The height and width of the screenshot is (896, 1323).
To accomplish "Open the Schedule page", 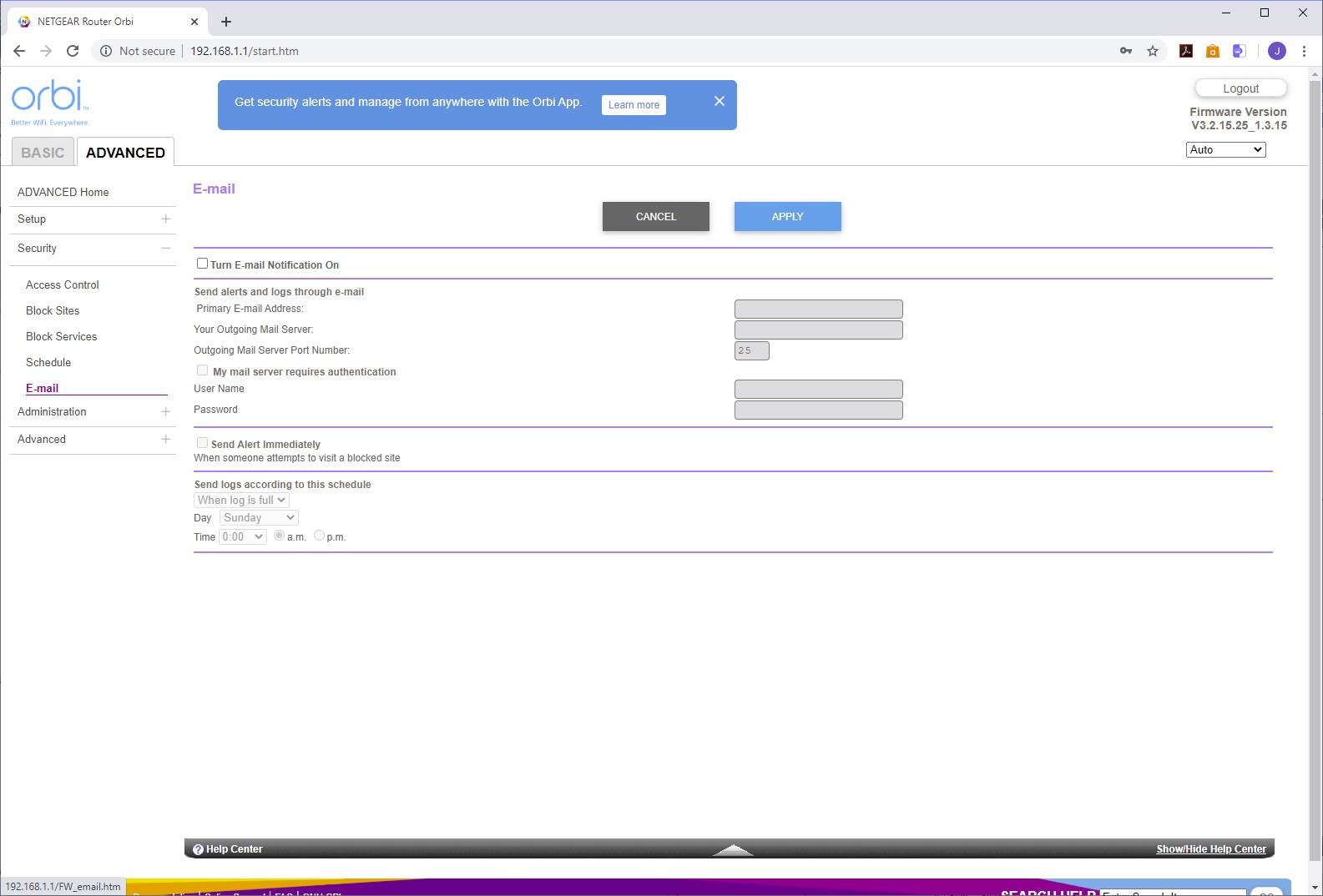I will pos(48,362).
